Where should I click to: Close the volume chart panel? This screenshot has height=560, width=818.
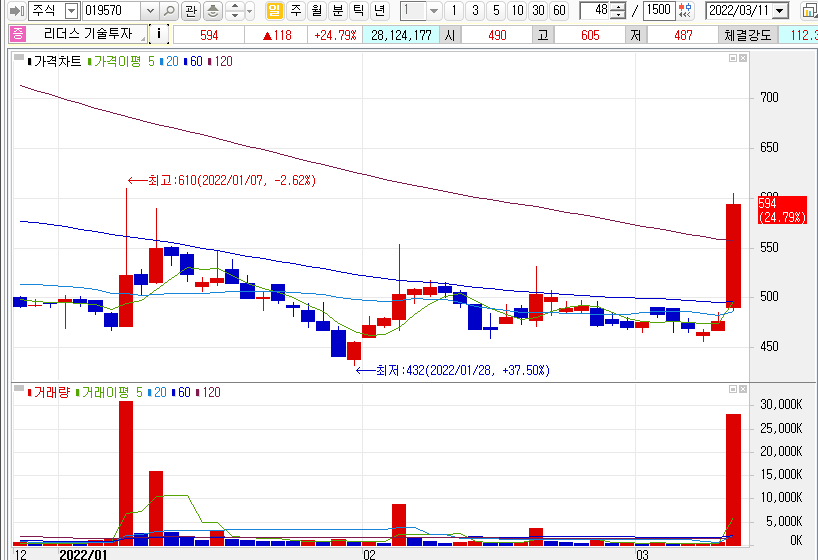click(x=743, y=389)
